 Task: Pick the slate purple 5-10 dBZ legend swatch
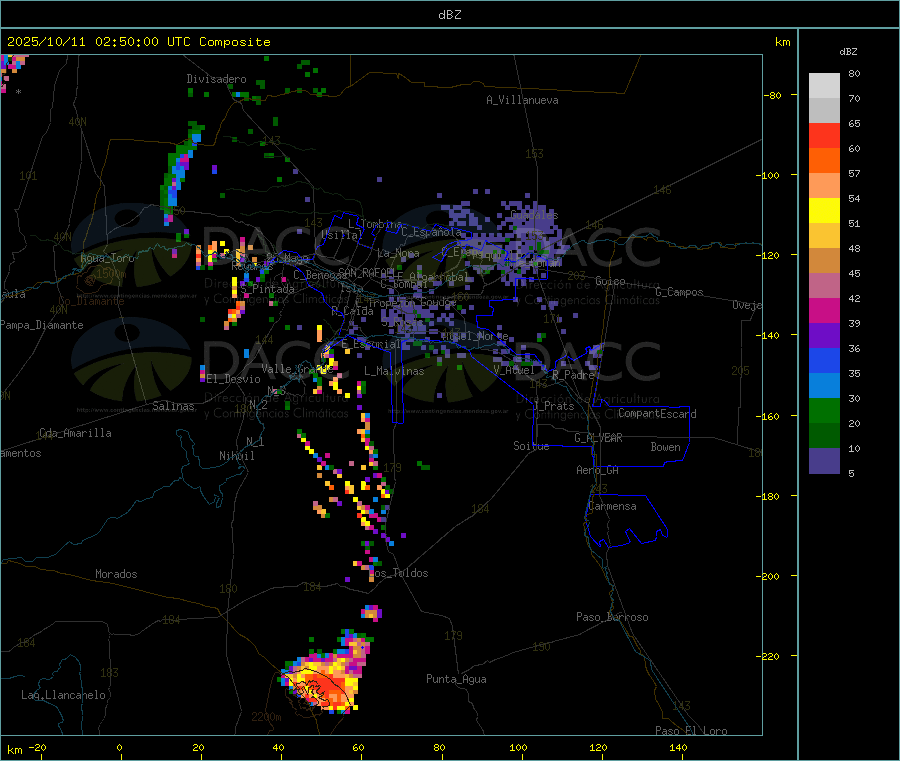point(824,460)
